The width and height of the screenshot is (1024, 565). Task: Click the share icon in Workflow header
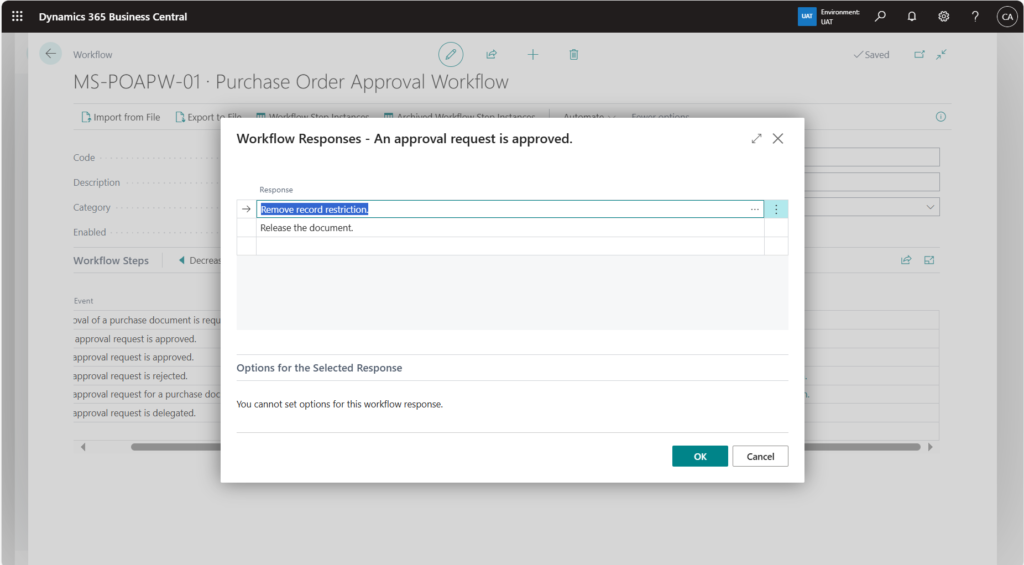492,54
